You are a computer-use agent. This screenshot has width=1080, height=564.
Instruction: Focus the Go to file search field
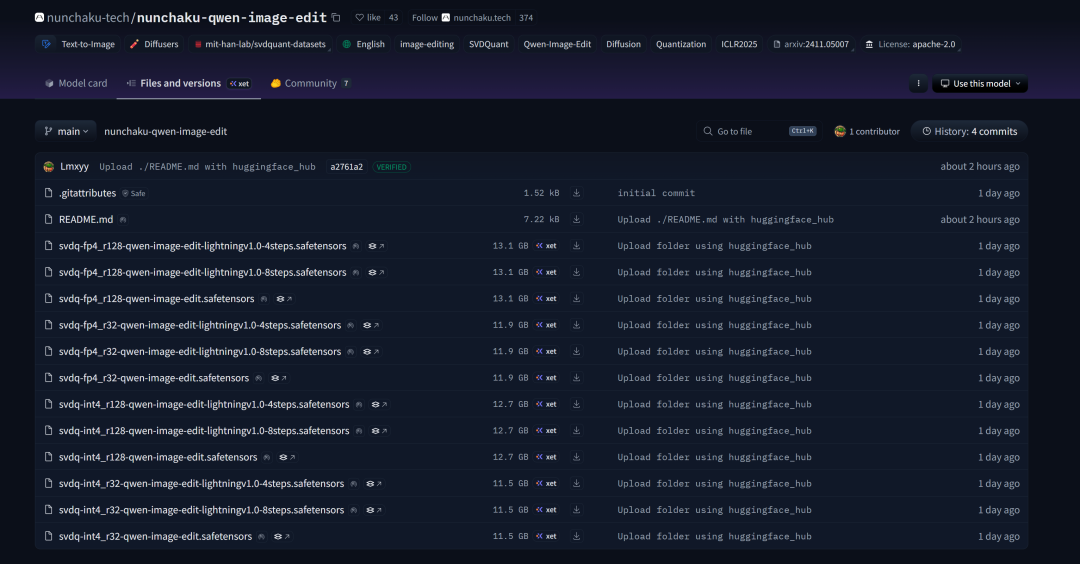[x=759, y=131]
